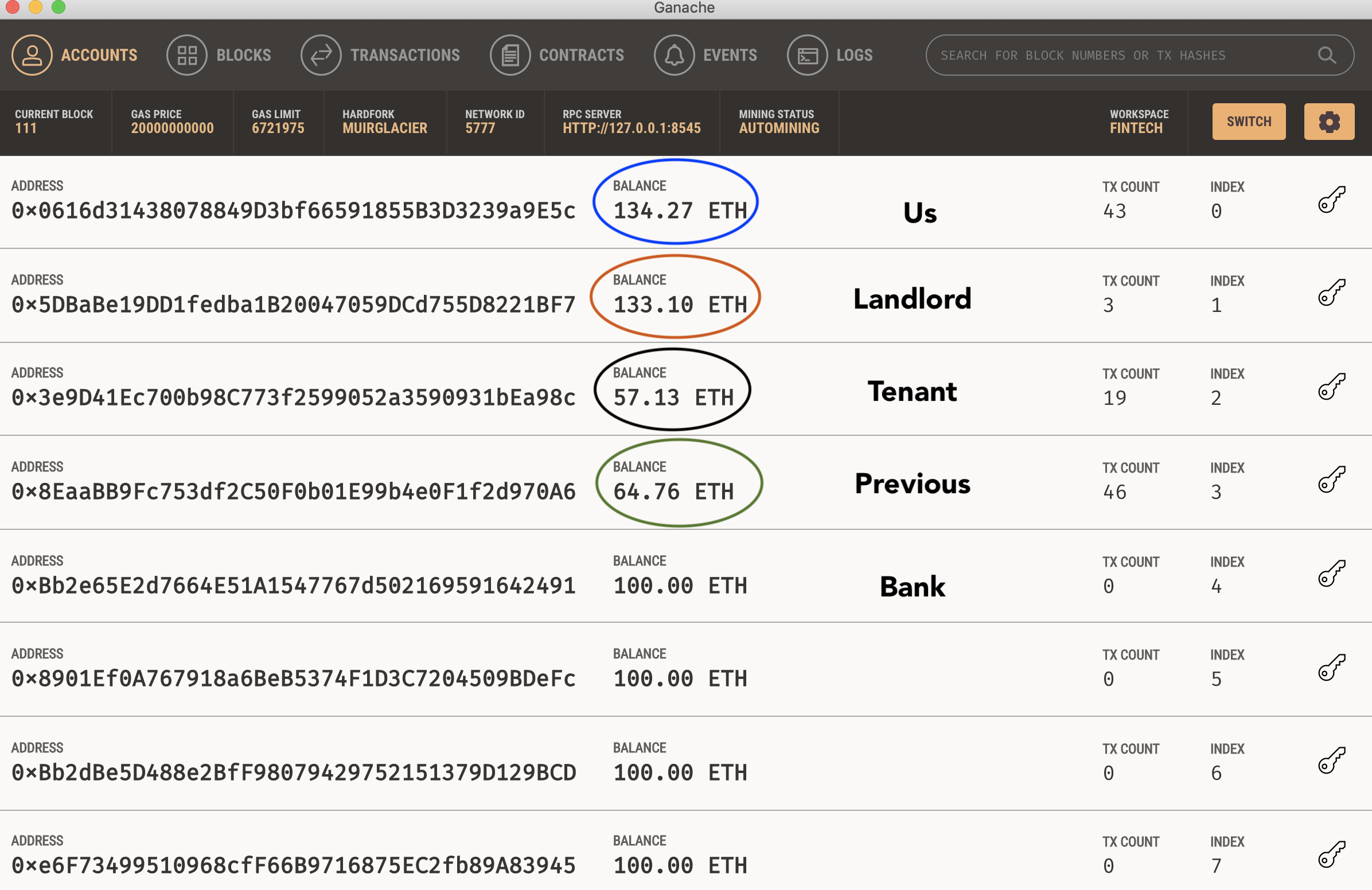Viewport: 1372px width, 890px height.
Task: Click the workspace name FINTECH
Action: [1136, 128]
